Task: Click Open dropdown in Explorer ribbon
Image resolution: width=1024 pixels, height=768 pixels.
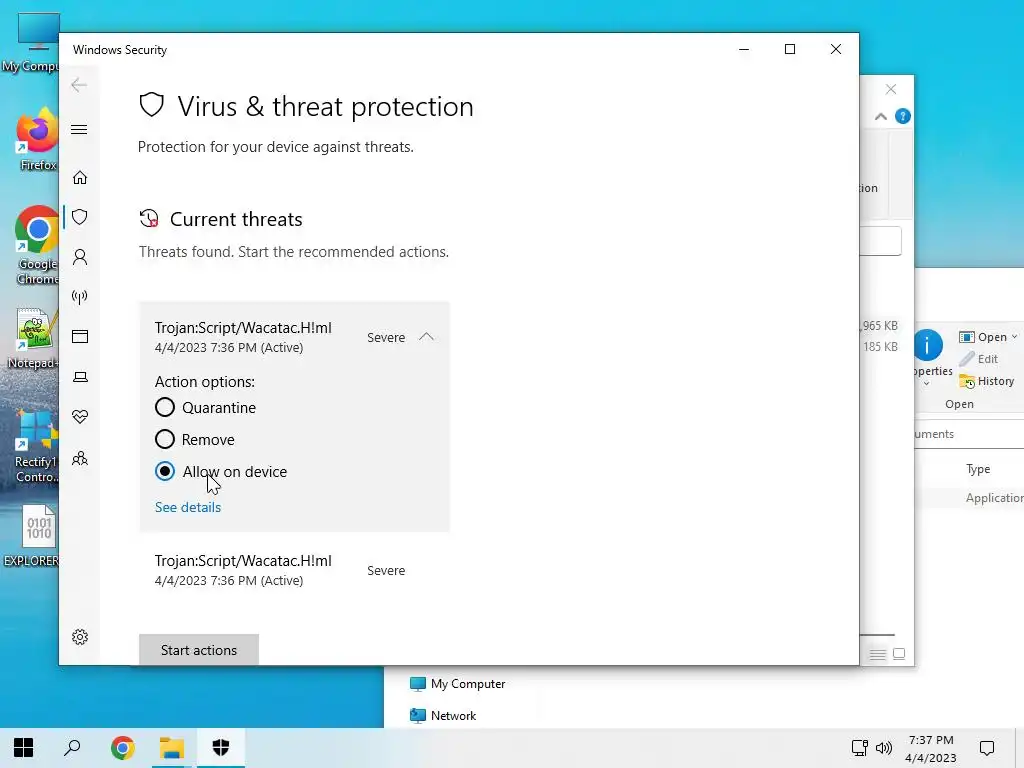Action: tap(988, 337)
